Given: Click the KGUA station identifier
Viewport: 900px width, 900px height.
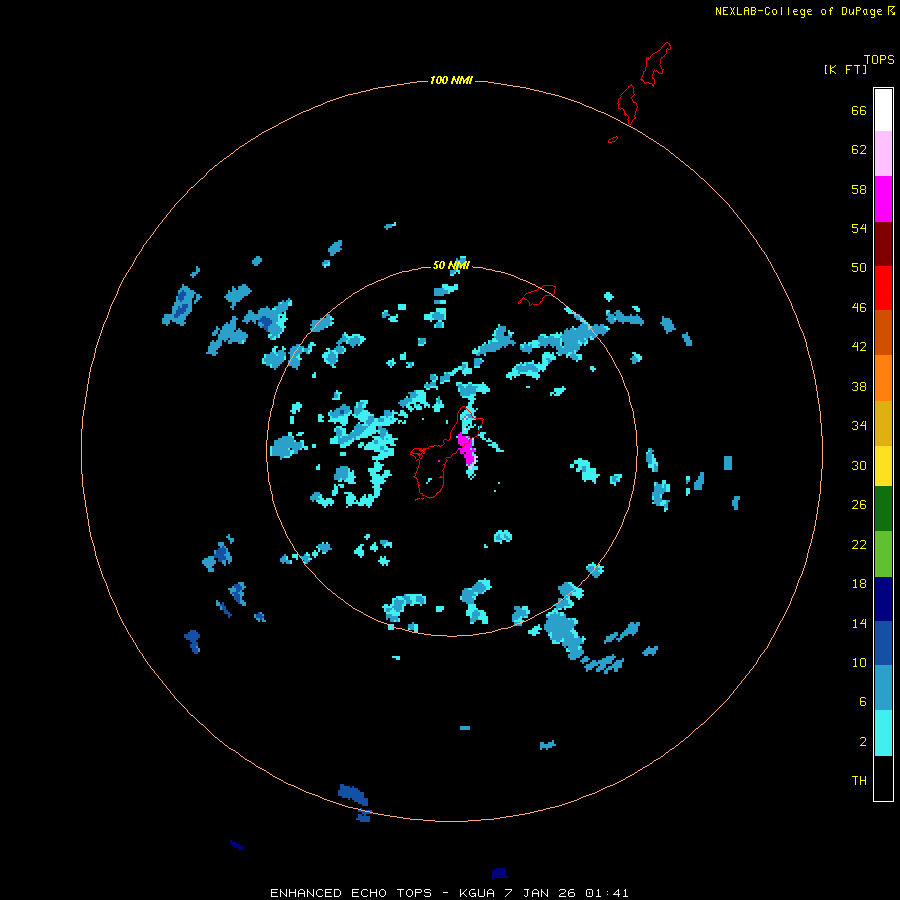Looking at the screenshot, I should coord(477,893).
